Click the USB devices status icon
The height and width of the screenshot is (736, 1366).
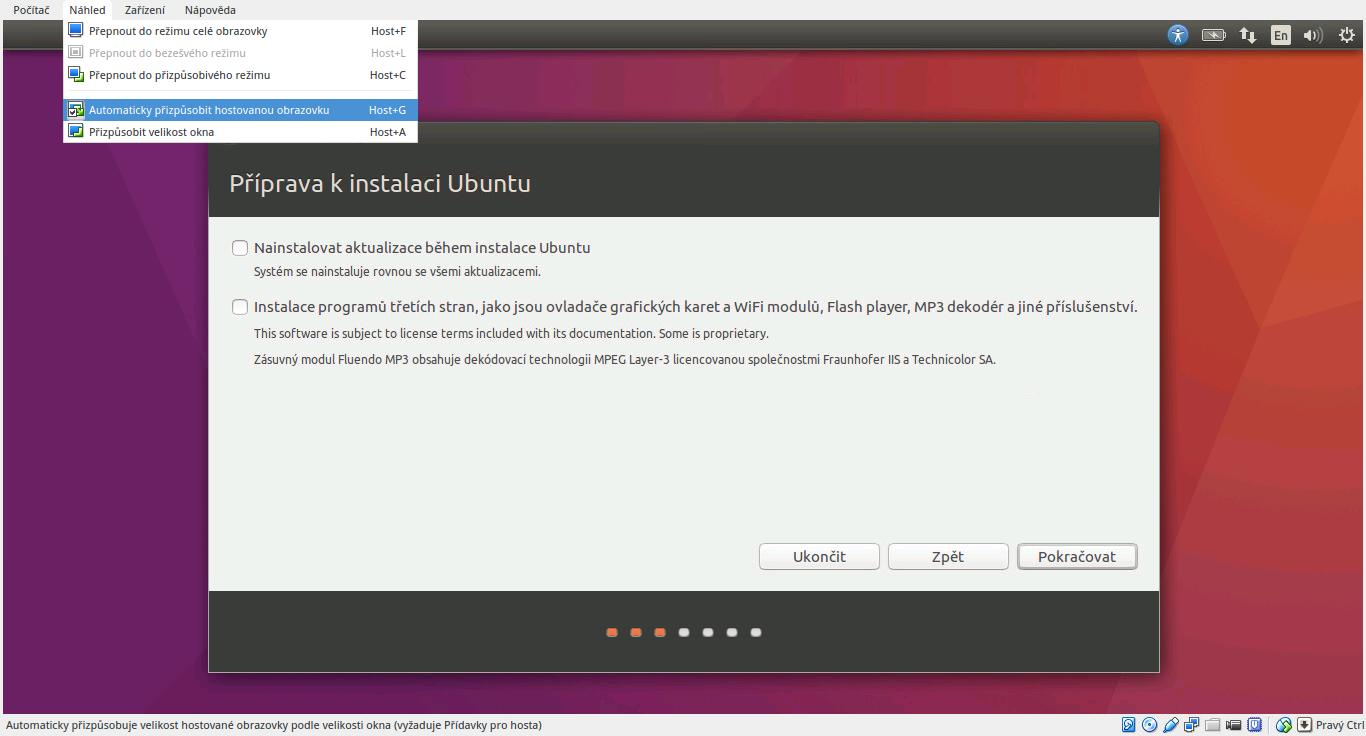(1170, 725)
